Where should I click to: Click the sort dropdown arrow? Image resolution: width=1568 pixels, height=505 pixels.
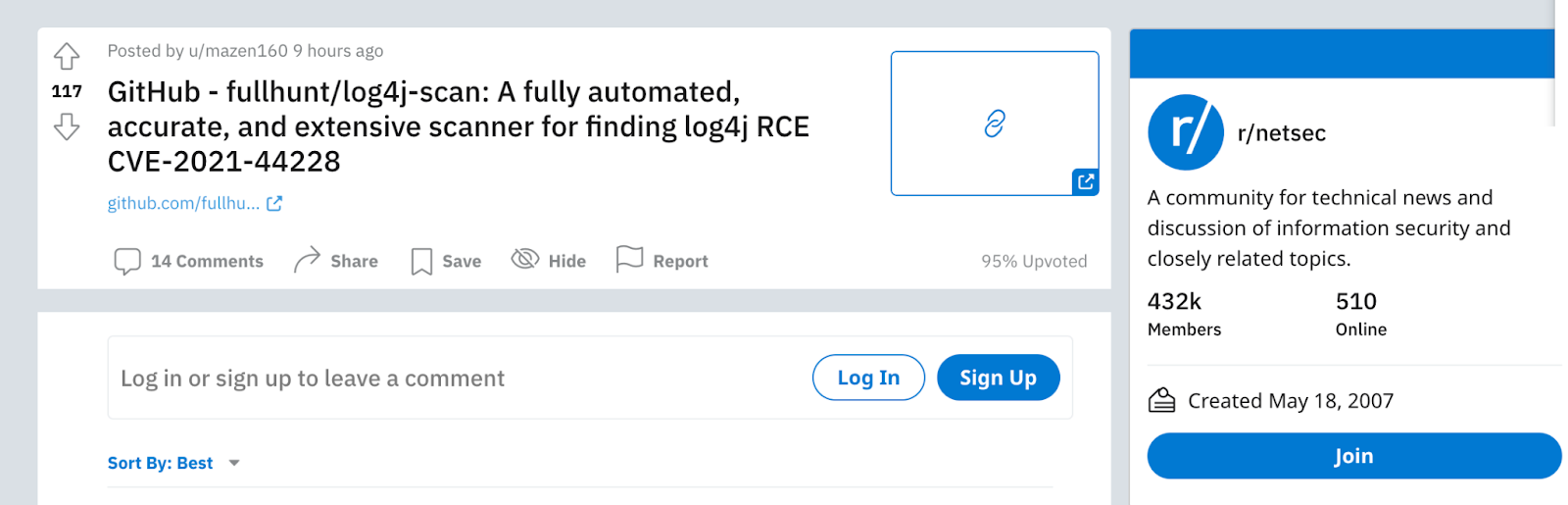234,463
